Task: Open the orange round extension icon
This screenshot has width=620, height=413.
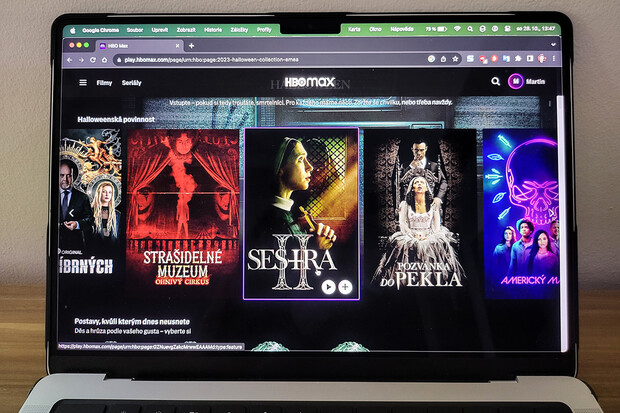Action: point(494,59)
